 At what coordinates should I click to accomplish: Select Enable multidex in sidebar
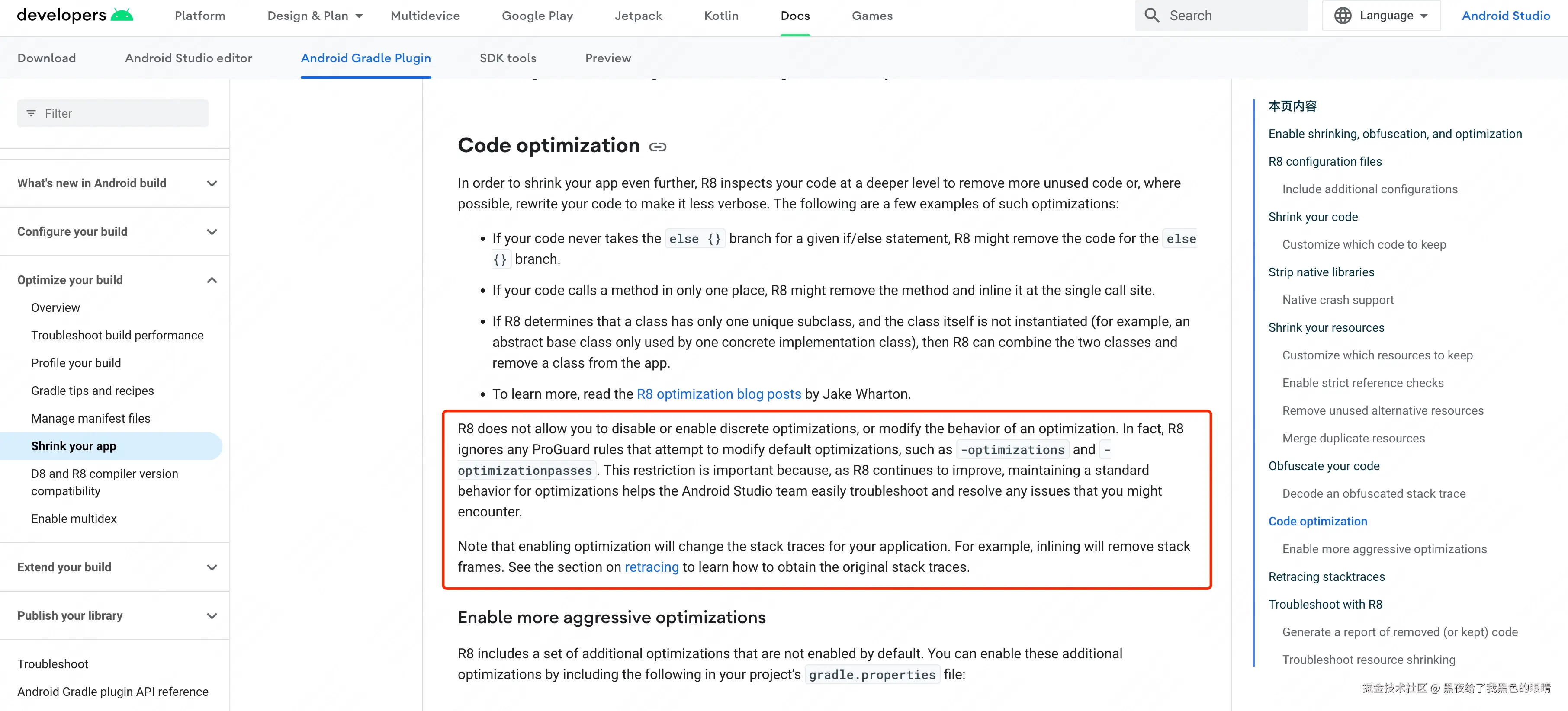coord(74,518)
